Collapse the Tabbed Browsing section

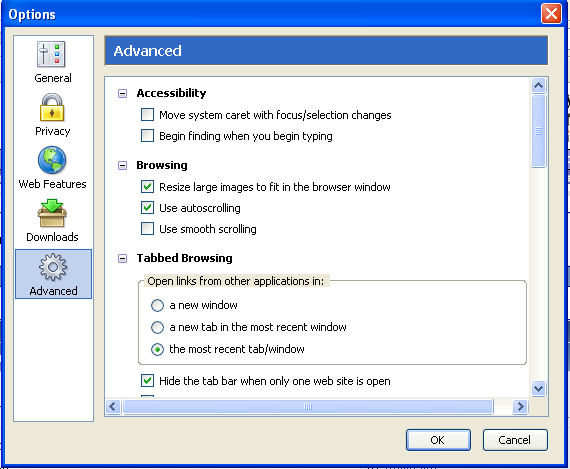coord(123,258)
